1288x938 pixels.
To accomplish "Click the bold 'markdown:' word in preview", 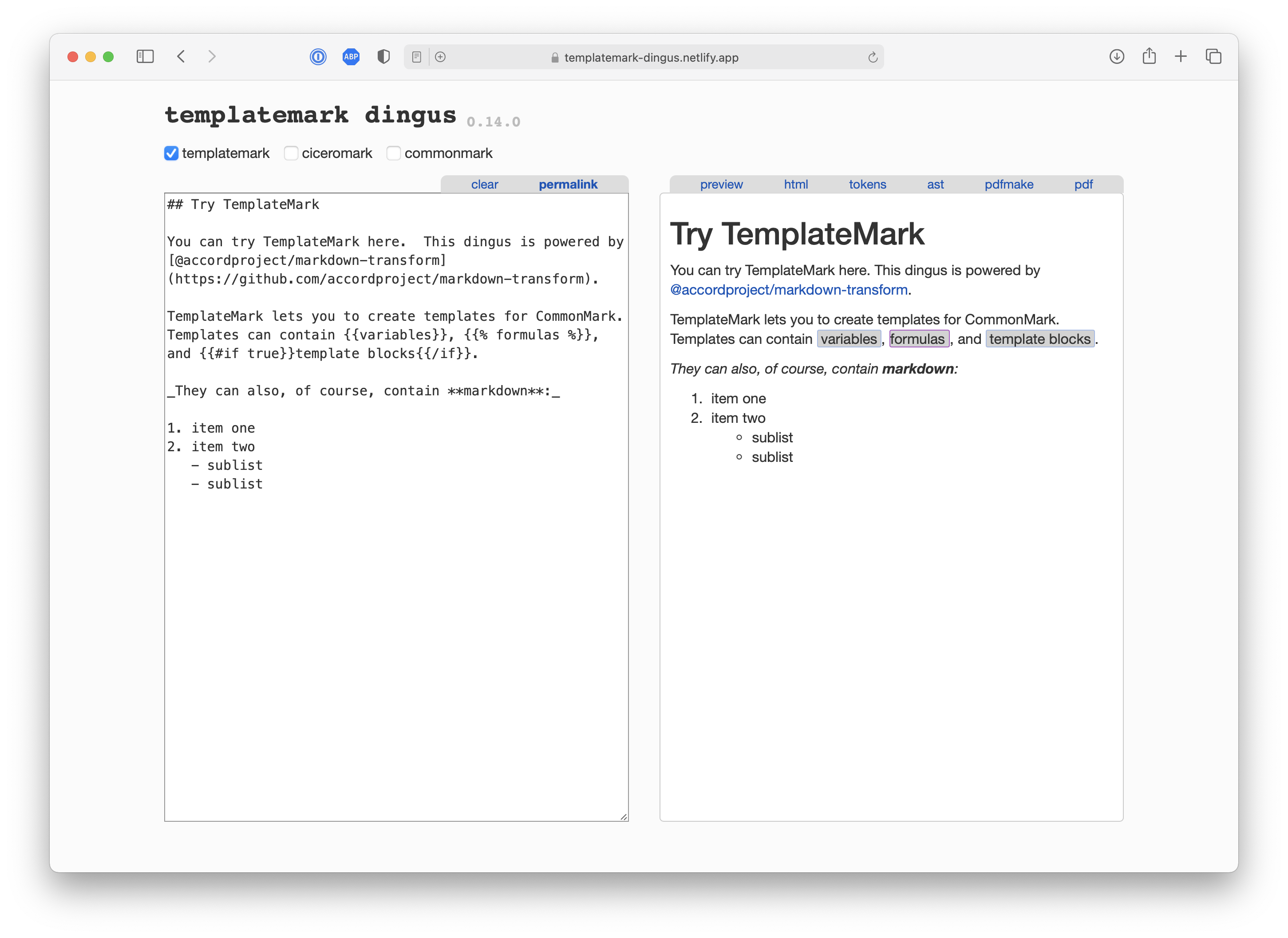I will 920,369.
